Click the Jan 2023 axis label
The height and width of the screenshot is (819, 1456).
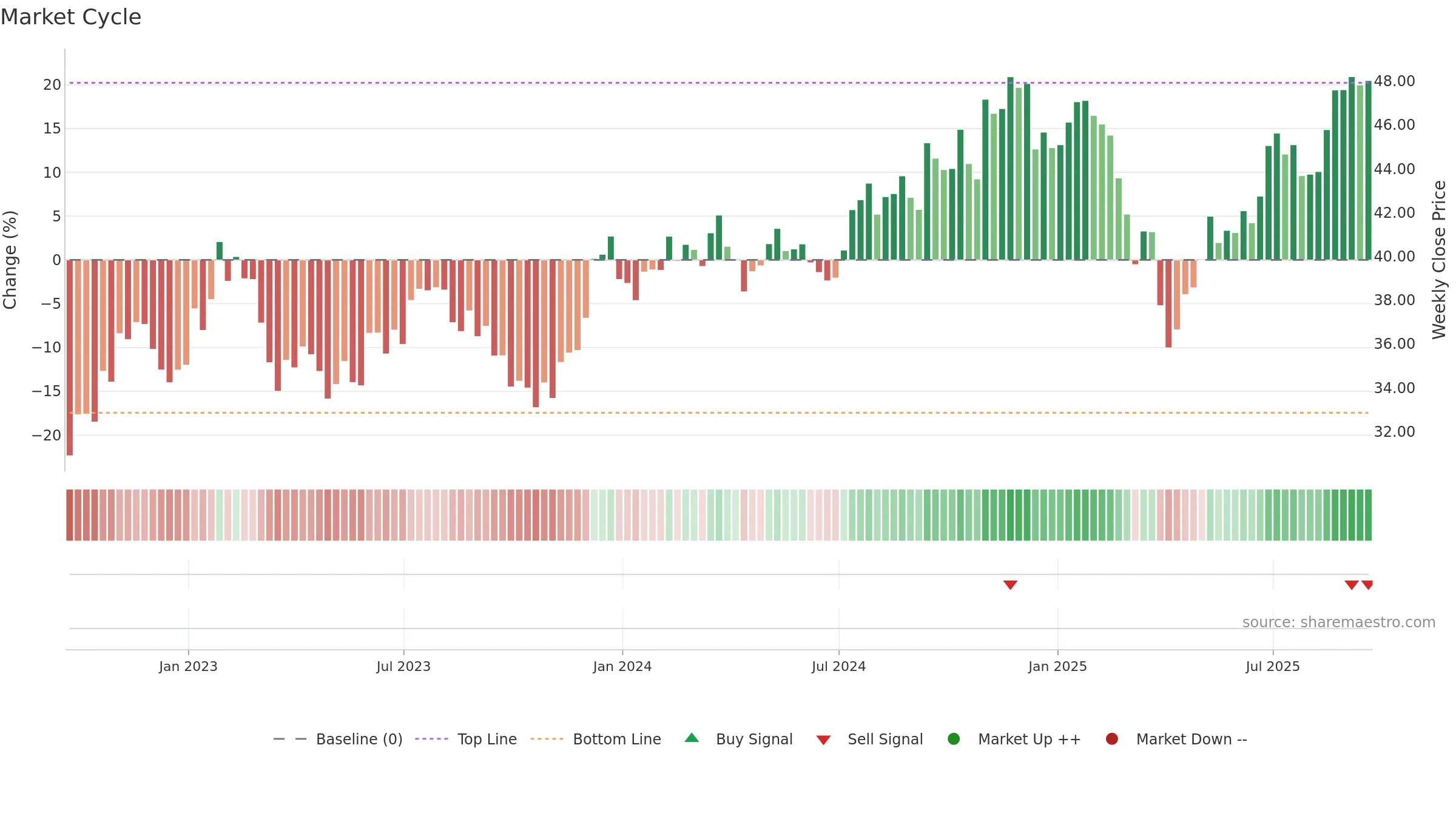click(x=188, y=666)
